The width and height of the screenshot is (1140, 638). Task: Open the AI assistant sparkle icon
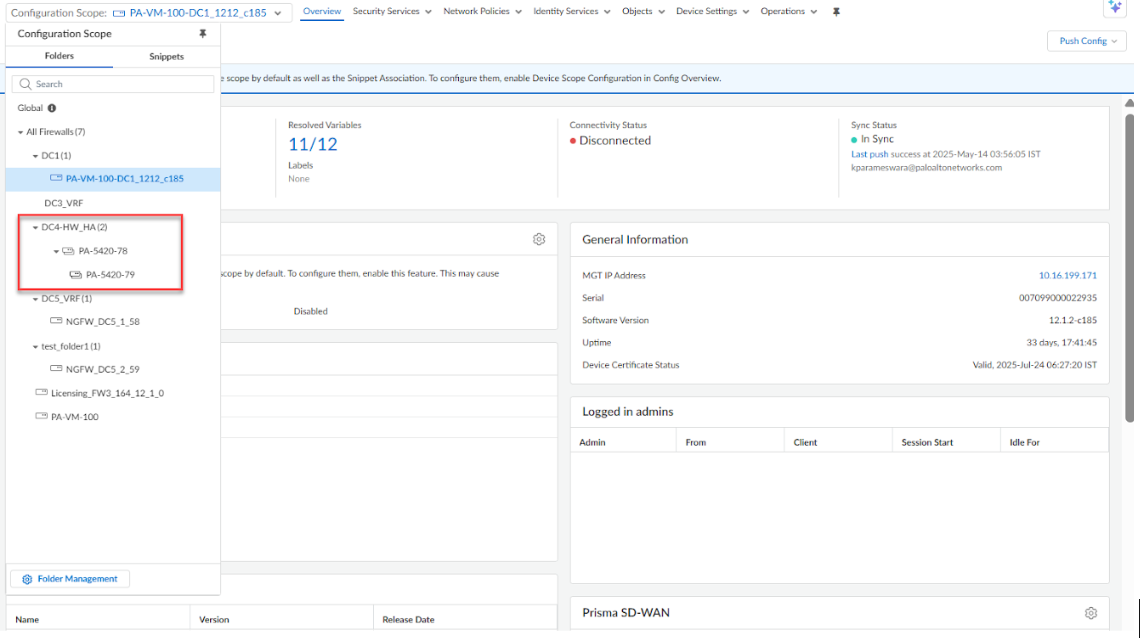coord(1115,8)
